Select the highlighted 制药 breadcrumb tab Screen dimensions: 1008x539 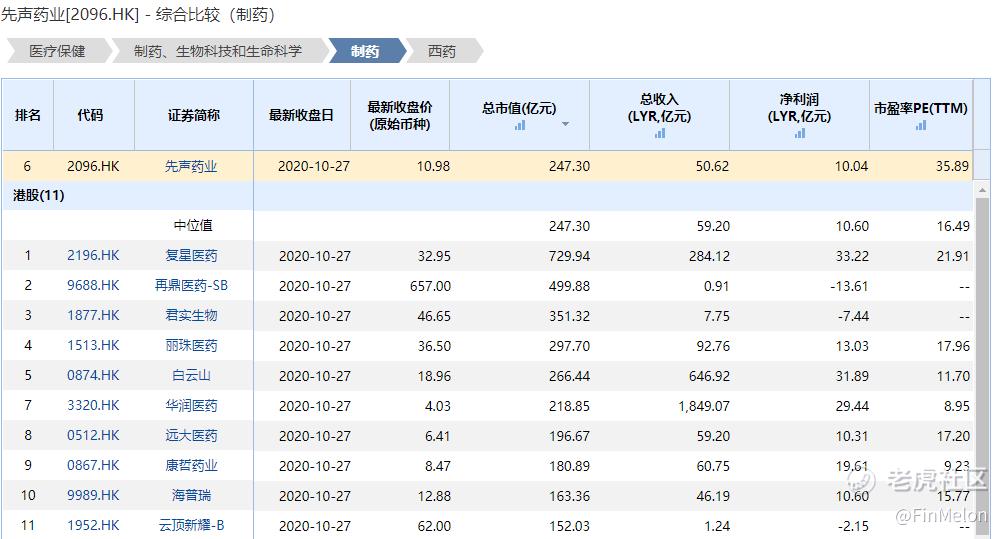[365, 51]
